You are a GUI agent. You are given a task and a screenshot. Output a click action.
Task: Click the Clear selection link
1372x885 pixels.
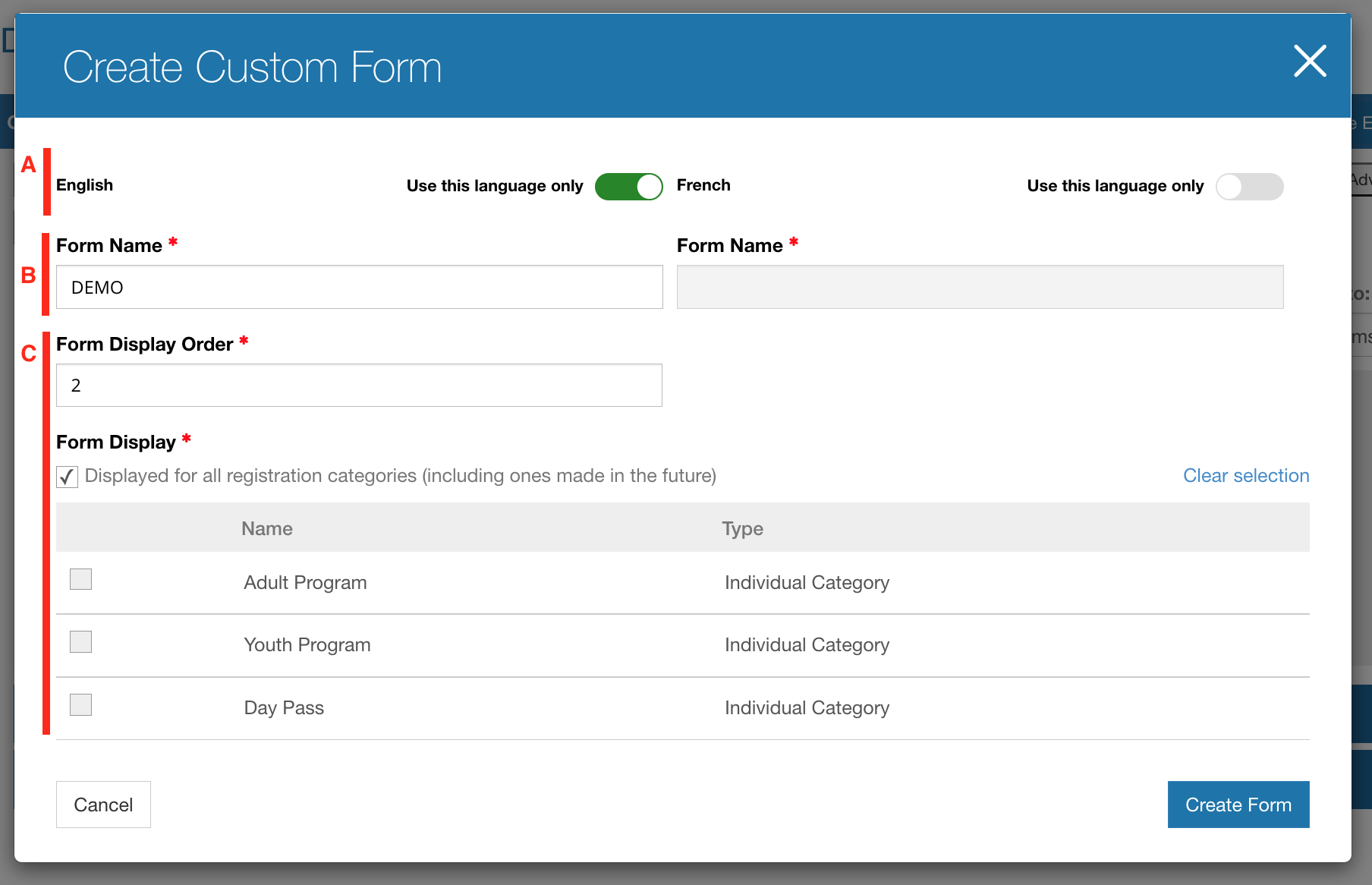(x=1246, y=476)
